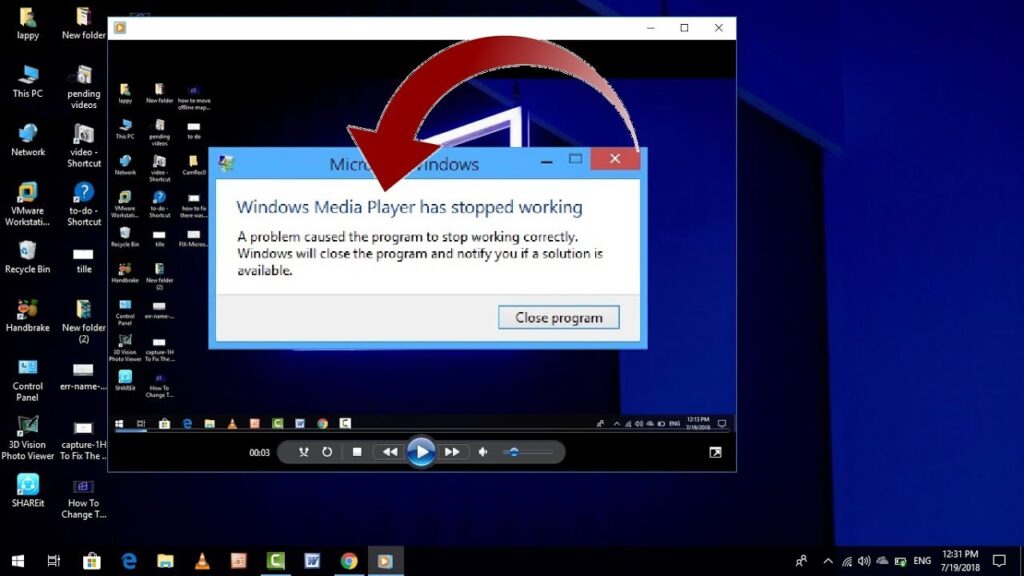Screen dimensions: 1024x576
Task: Click the OneDrive cloud tray icon
Action: (x=882, y=561)
